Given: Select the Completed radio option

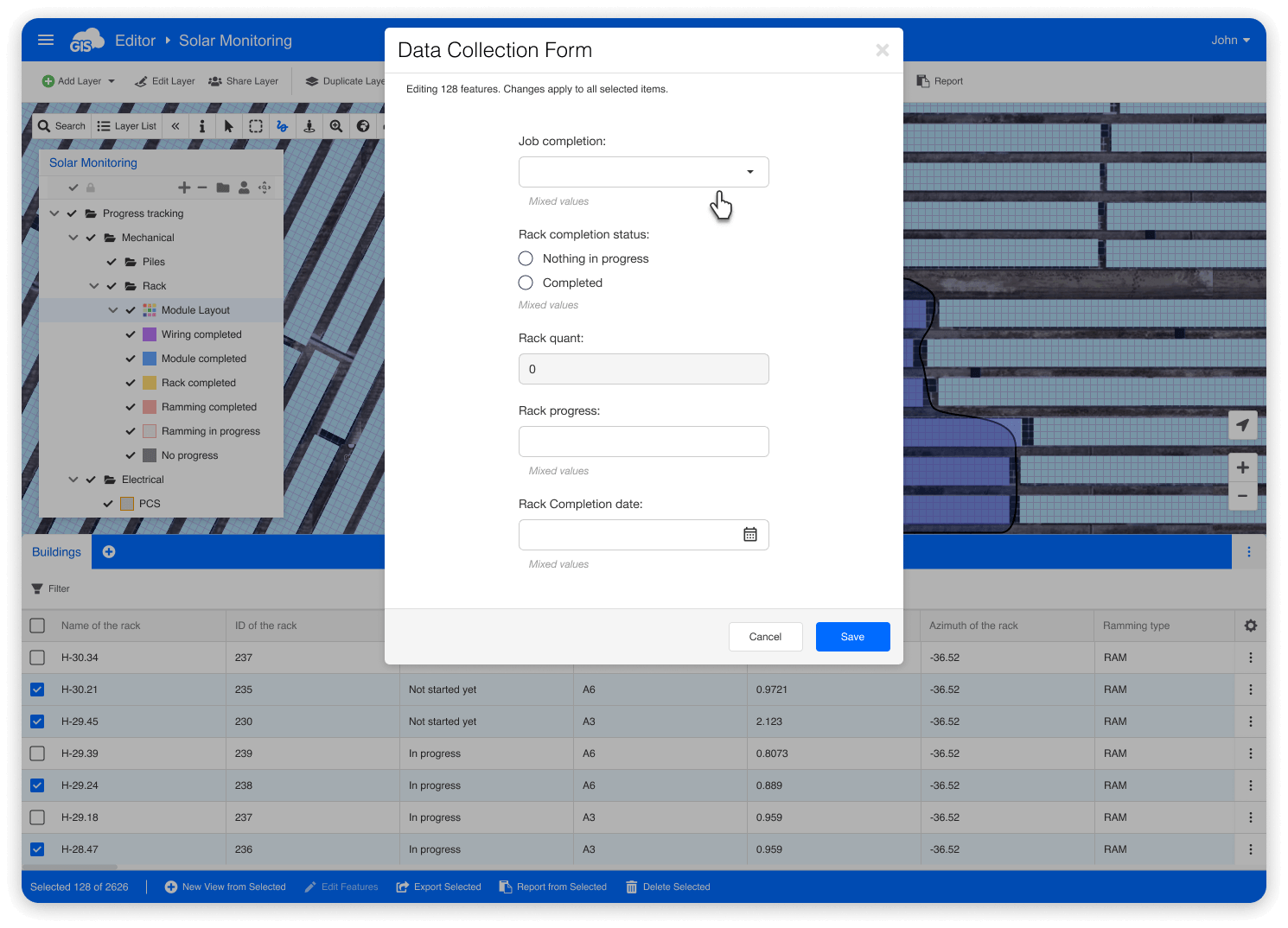Looking at the screenshot, I should click(x=526, y=283).
